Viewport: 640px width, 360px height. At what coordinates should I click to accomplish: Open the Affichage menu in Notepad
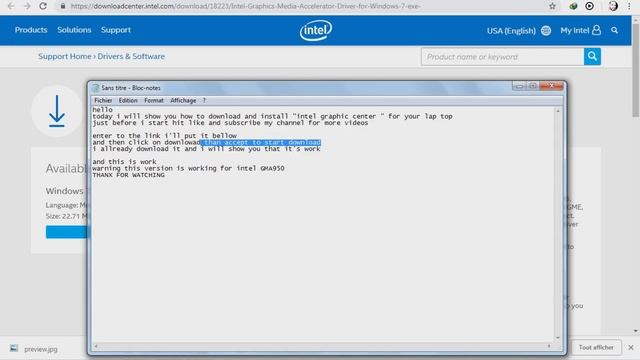[183, 100]
